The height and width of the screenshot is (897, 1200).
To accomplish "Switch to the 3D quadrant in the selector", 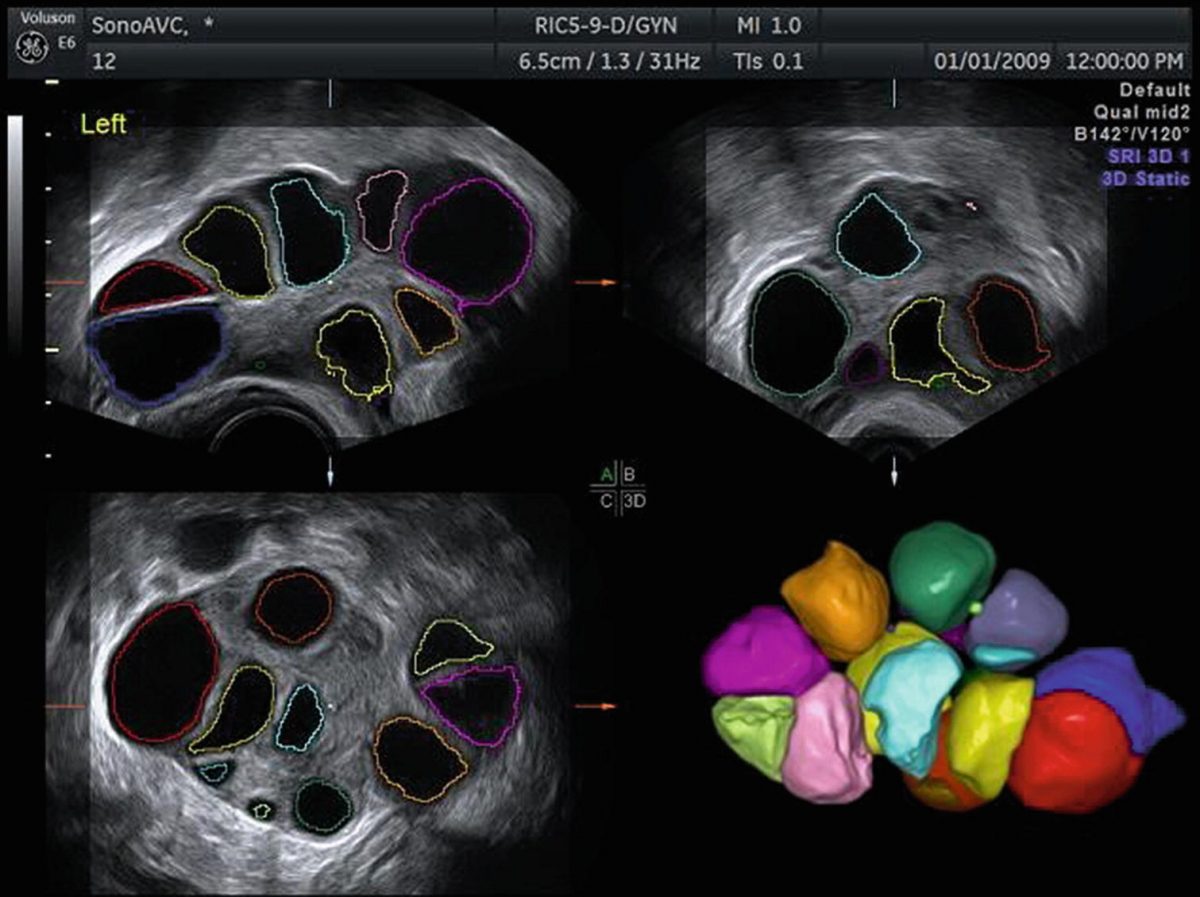I will click(x=635, y=502).
